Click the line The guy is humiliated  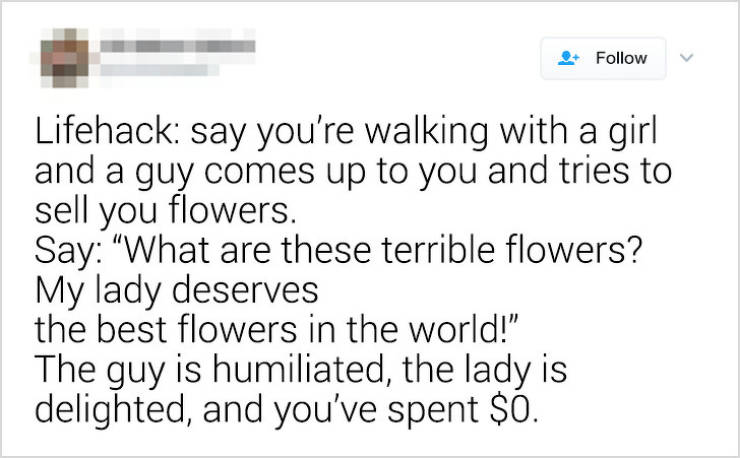tap(301, 370)
